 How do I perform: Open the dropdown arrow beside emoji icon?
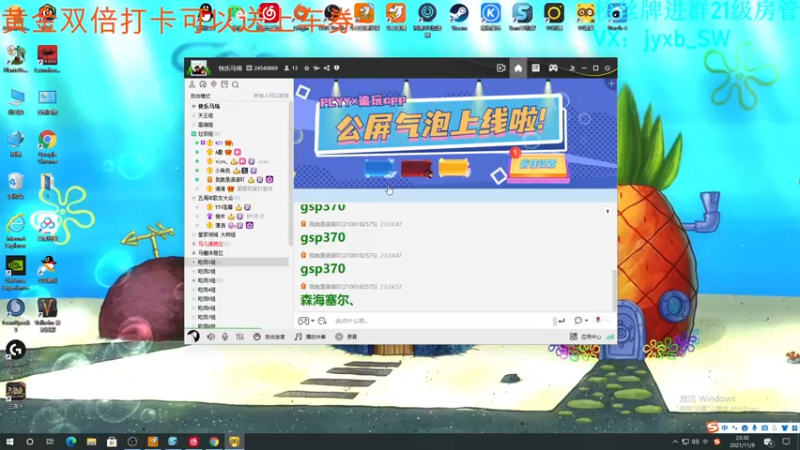[313, 321]
